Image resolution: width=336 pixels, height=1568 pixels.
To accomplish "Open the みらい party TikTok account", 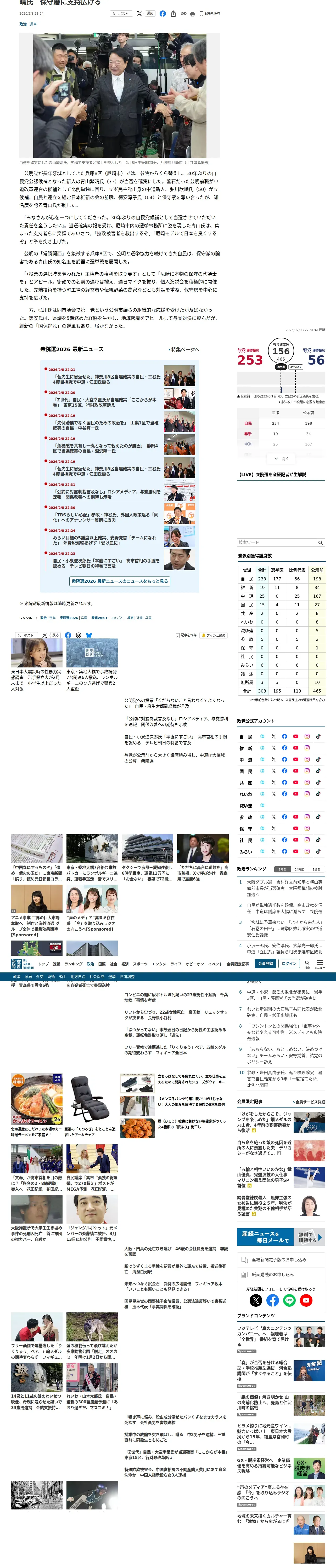I will [x=318, y=852].
